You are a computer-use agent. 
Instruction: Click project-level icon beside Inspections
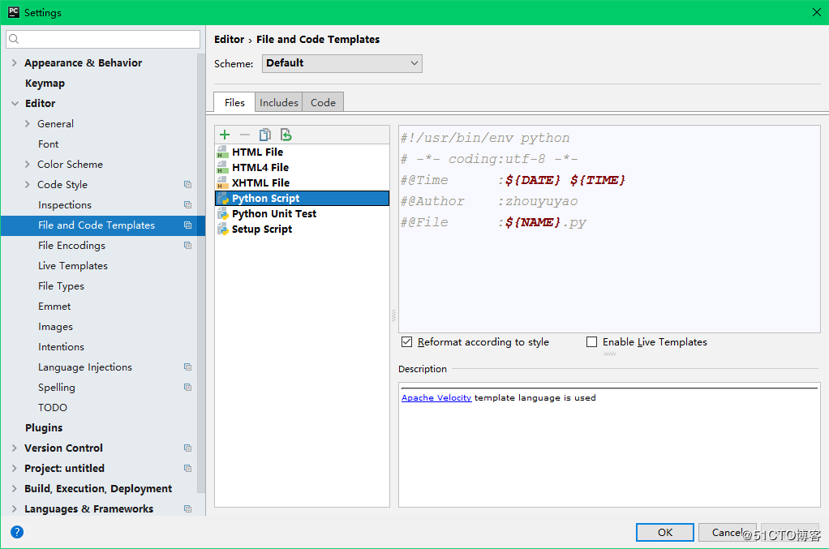[188, 205]
